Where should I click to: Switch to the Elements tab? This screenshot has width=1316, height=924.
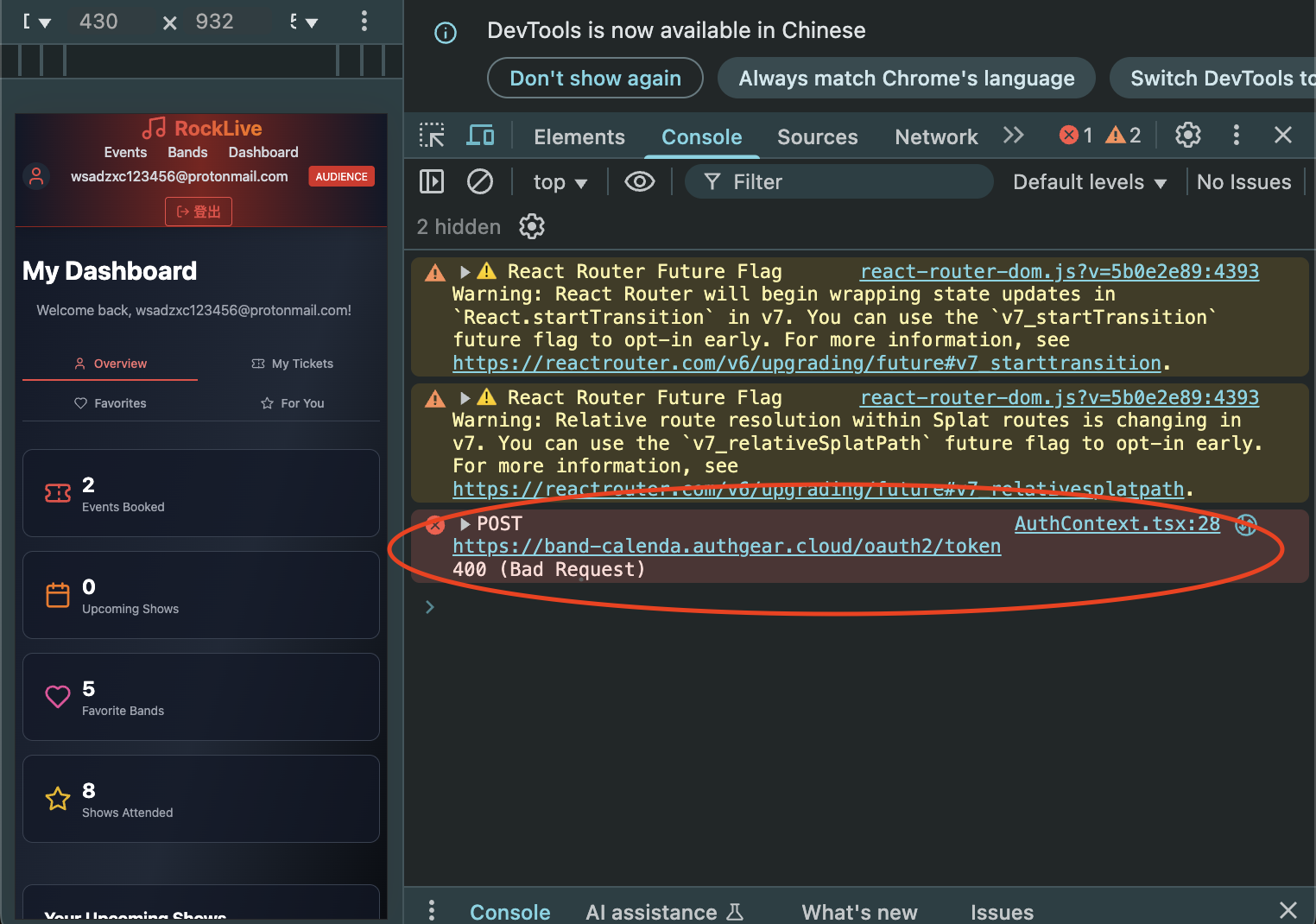point(579,136)
